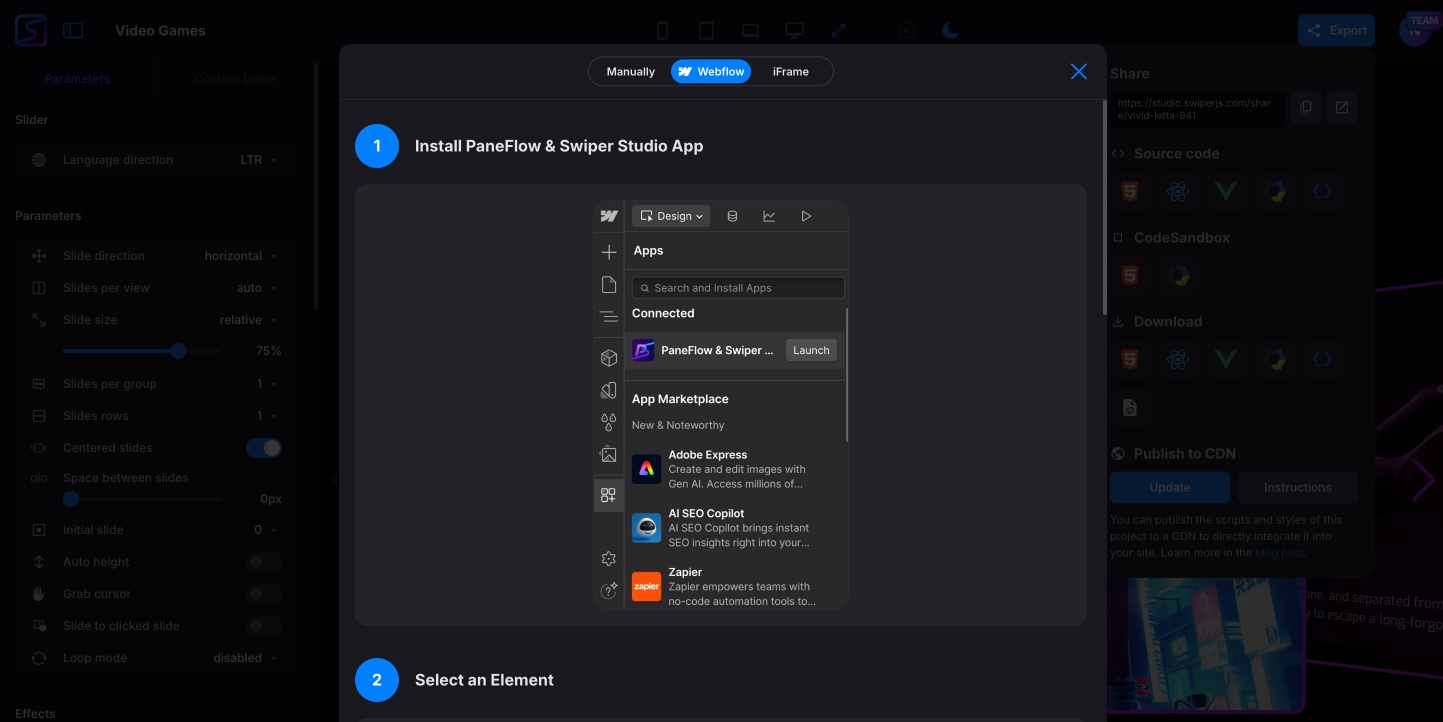Screen dimensions: 1443x722
Task: Open the share link in a new tab
Action: pos(1342,107)
